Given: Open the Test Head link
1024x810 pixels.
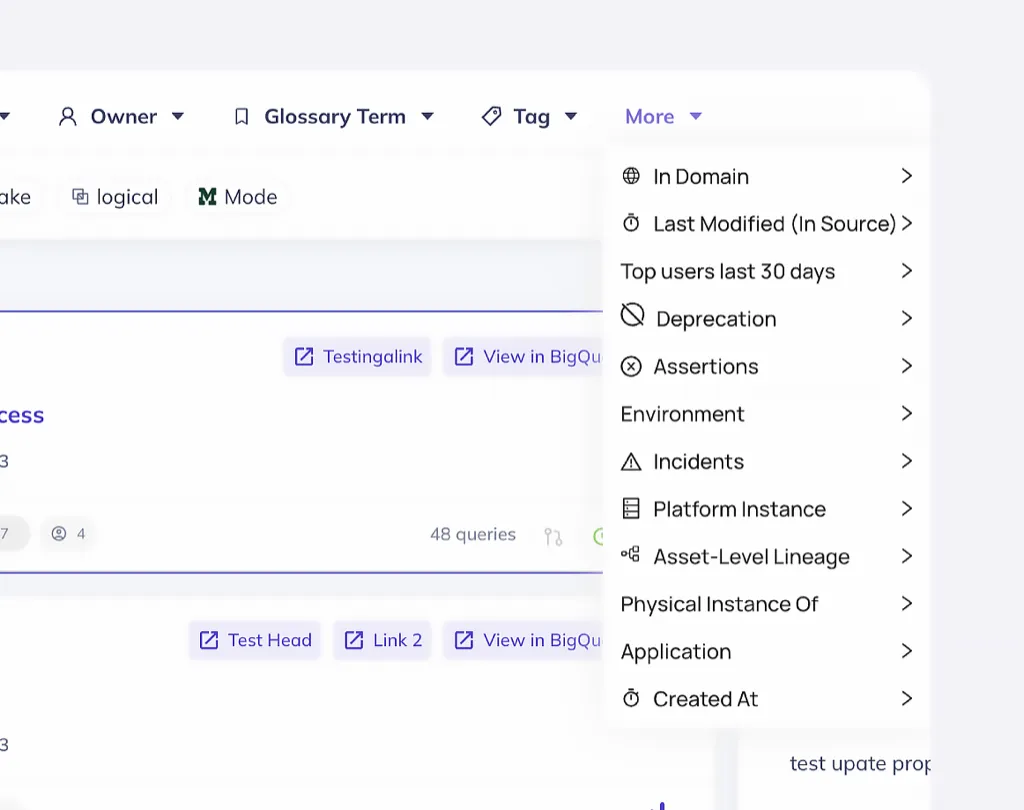Looking at the screenshot, I should [255, 640].
